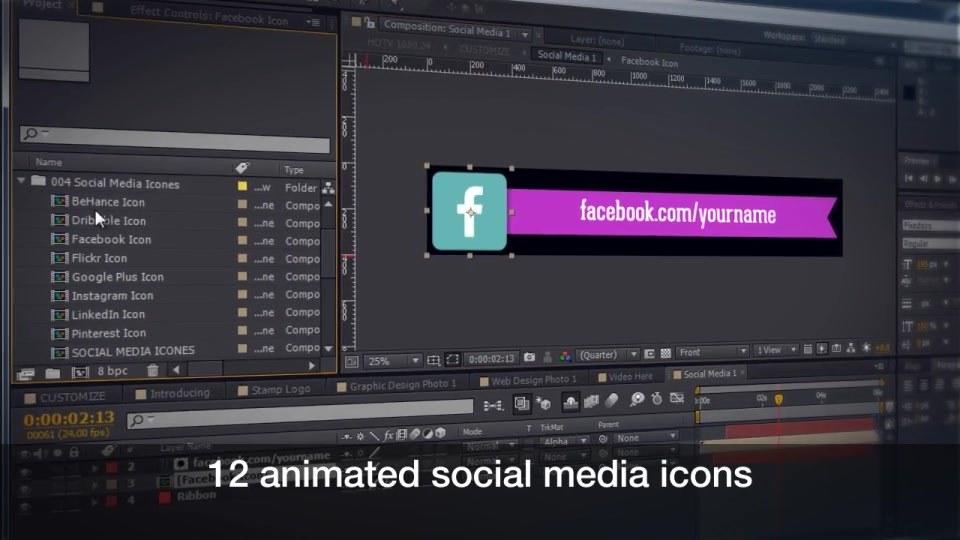Click the Brainstorm icon in timeline
Viewport: 960px width, 540px height.
[637, 399]
